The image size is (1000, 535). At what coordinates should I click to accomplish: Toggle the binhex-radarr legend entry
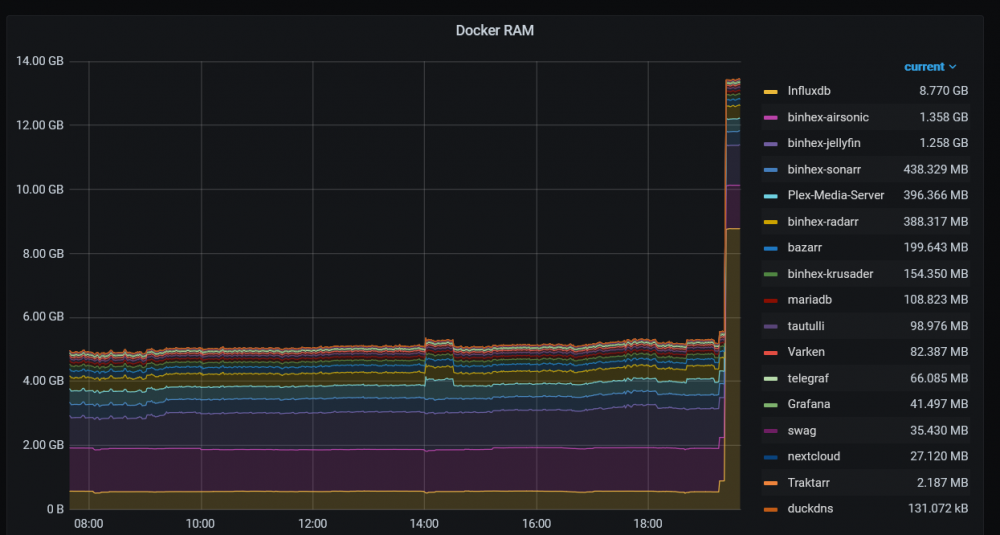point(823,222)
